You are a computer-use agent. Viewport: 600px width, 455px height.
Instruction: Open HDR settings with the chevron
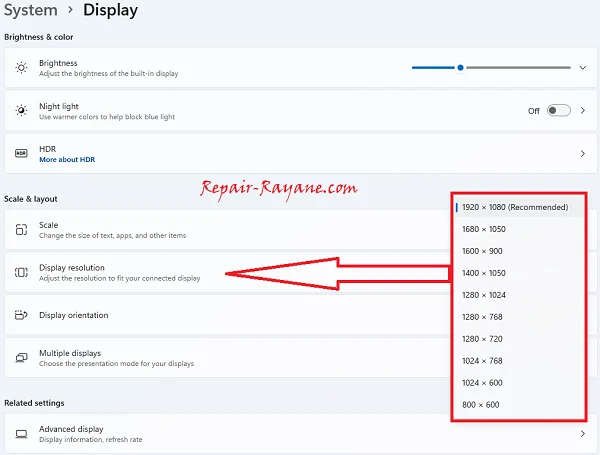[583, 154]
